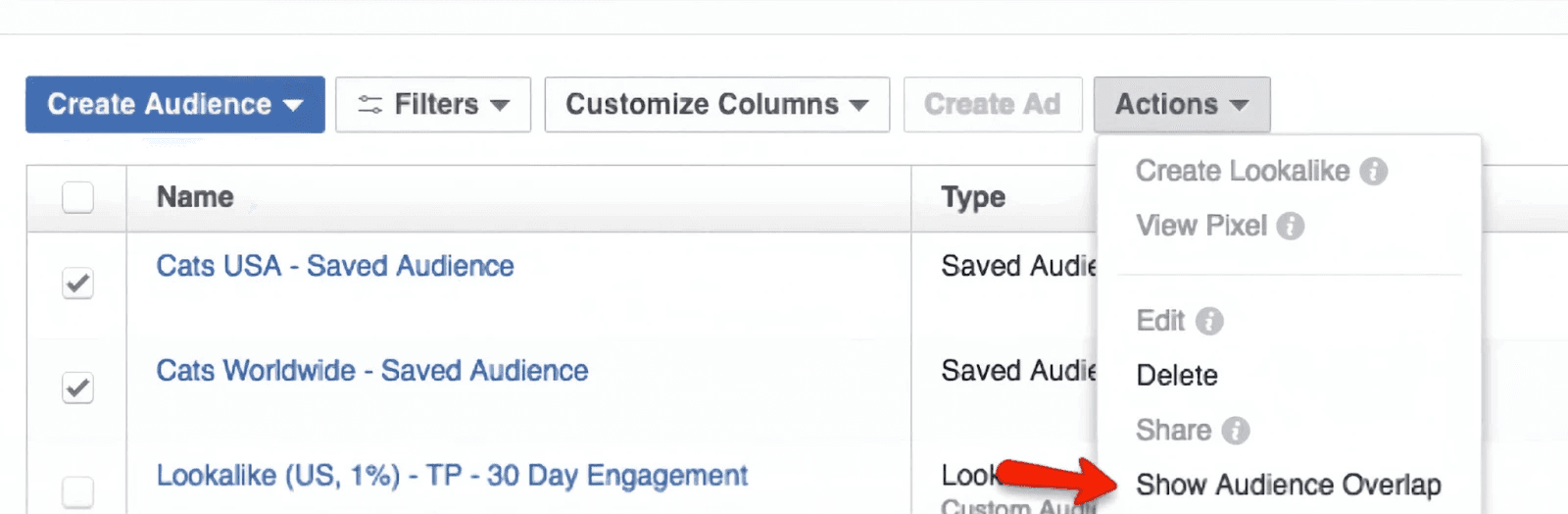Click info icon beside Create Lookalike
This screenshot has height=514, width=1568.
click(x=1374, y=172)
